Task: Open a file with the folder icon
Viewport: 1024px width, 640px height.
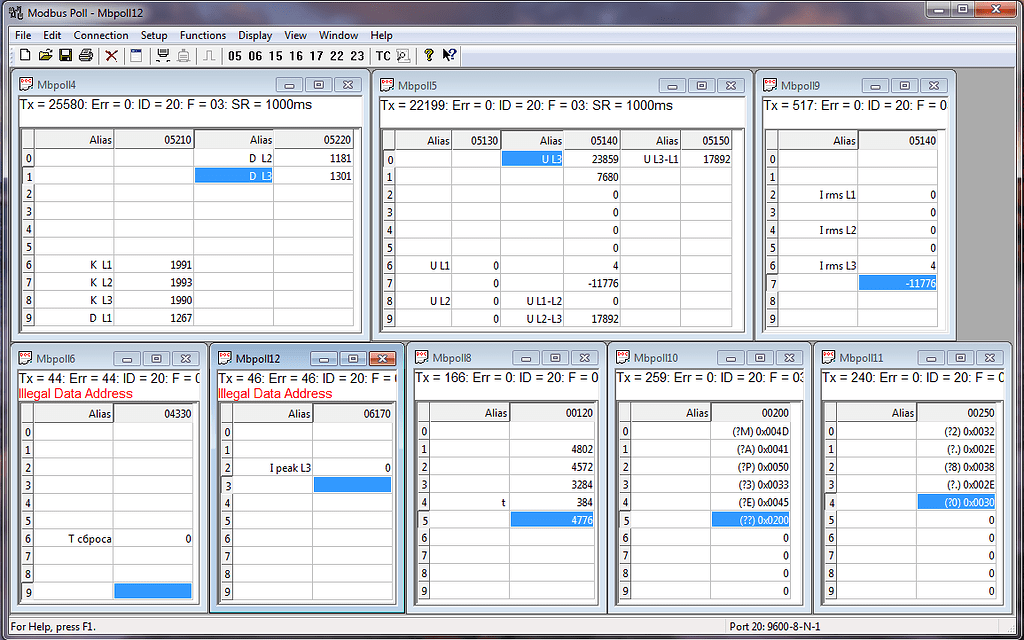Action: [x=45, y=56]
